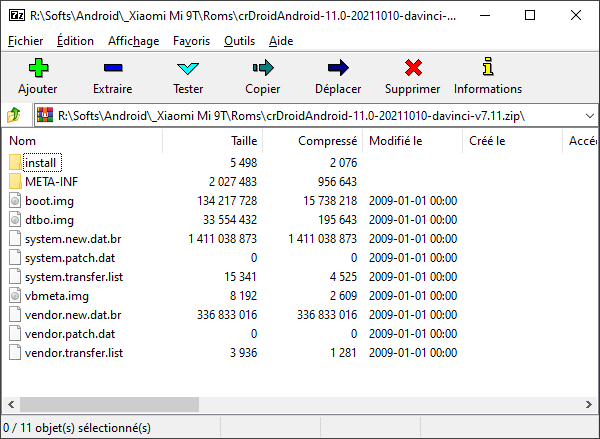Go up one folder level icon
This screenshot has width=600, height=439.
coord(14,115)
